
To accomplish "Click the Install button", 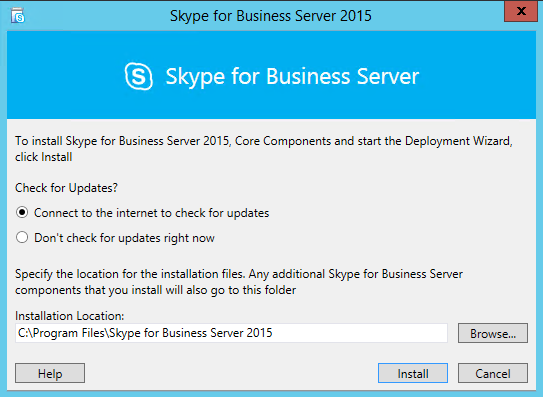I will click(413, 373).
